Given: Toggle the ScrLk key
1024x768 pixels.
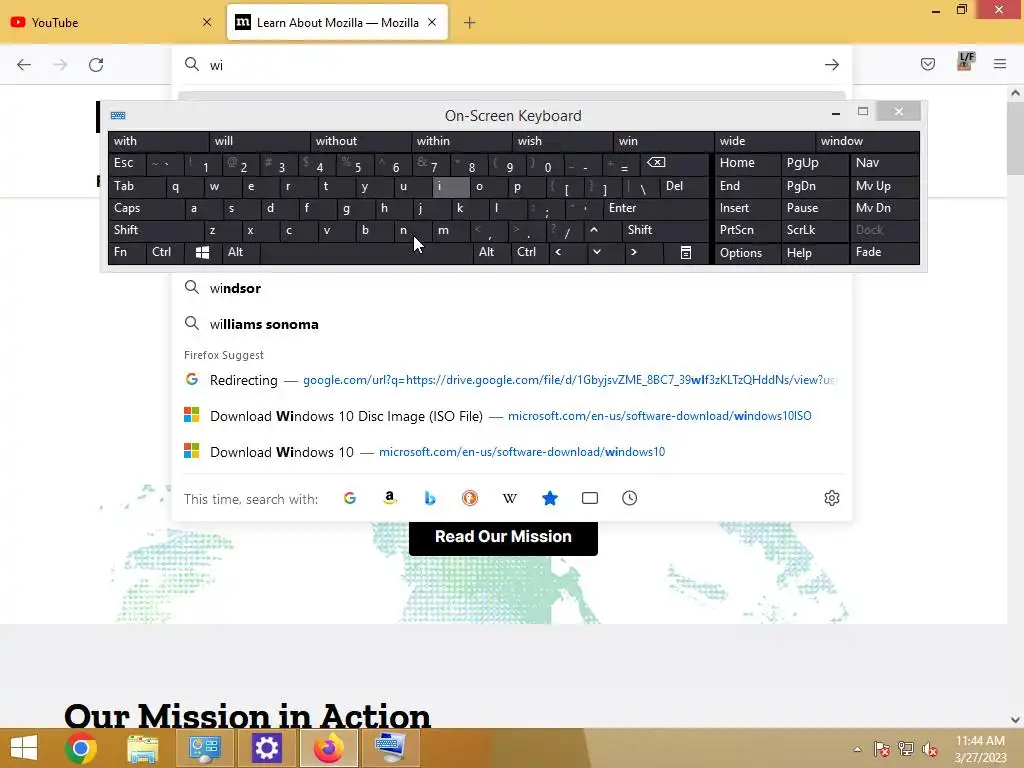Looking at the screenshot, I should 814,230.
